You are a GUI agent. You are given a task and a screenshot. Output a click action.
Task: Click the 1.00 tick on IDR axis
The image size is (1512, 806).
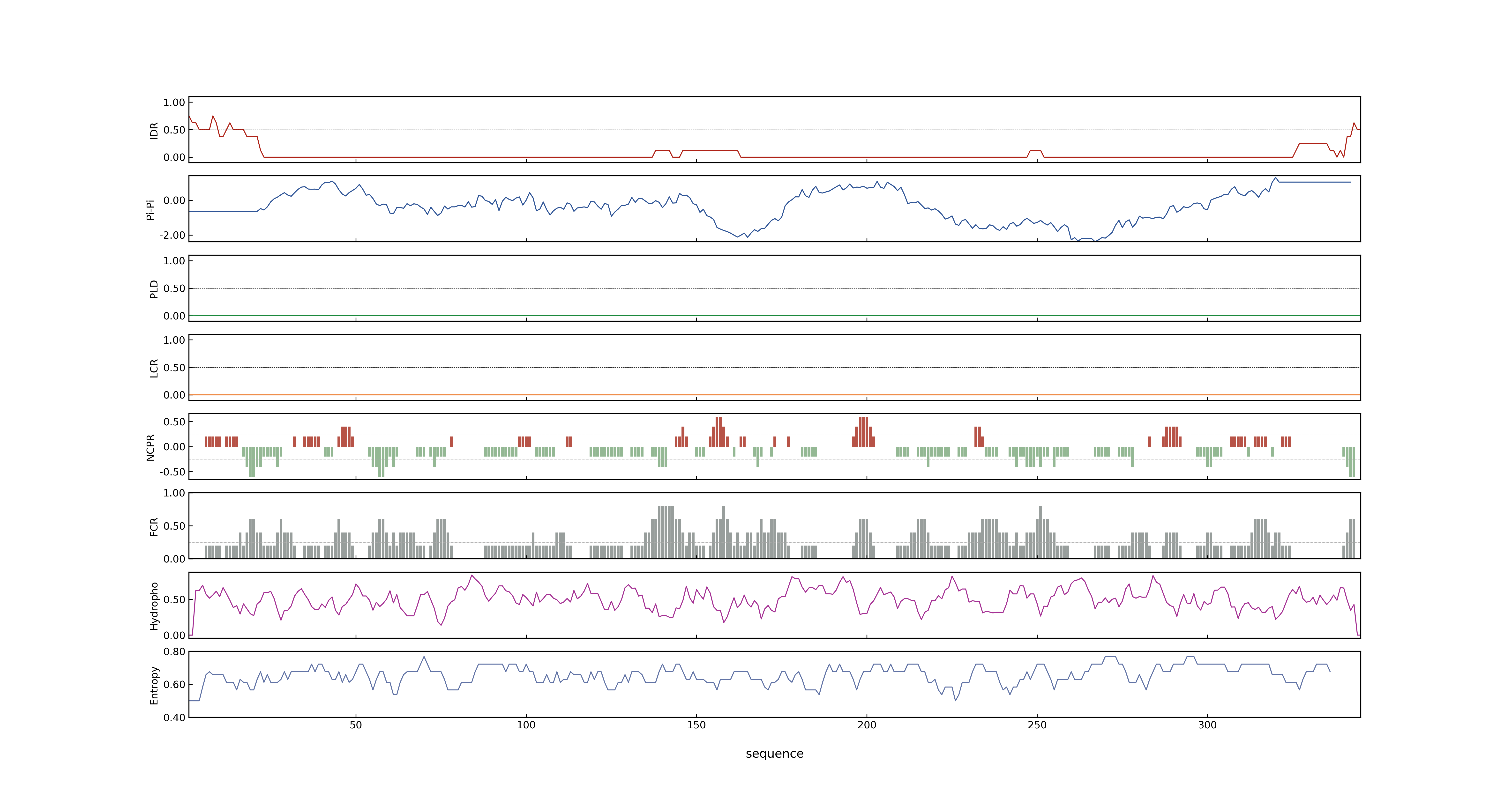pyautogui.click(x=174, y=103)
